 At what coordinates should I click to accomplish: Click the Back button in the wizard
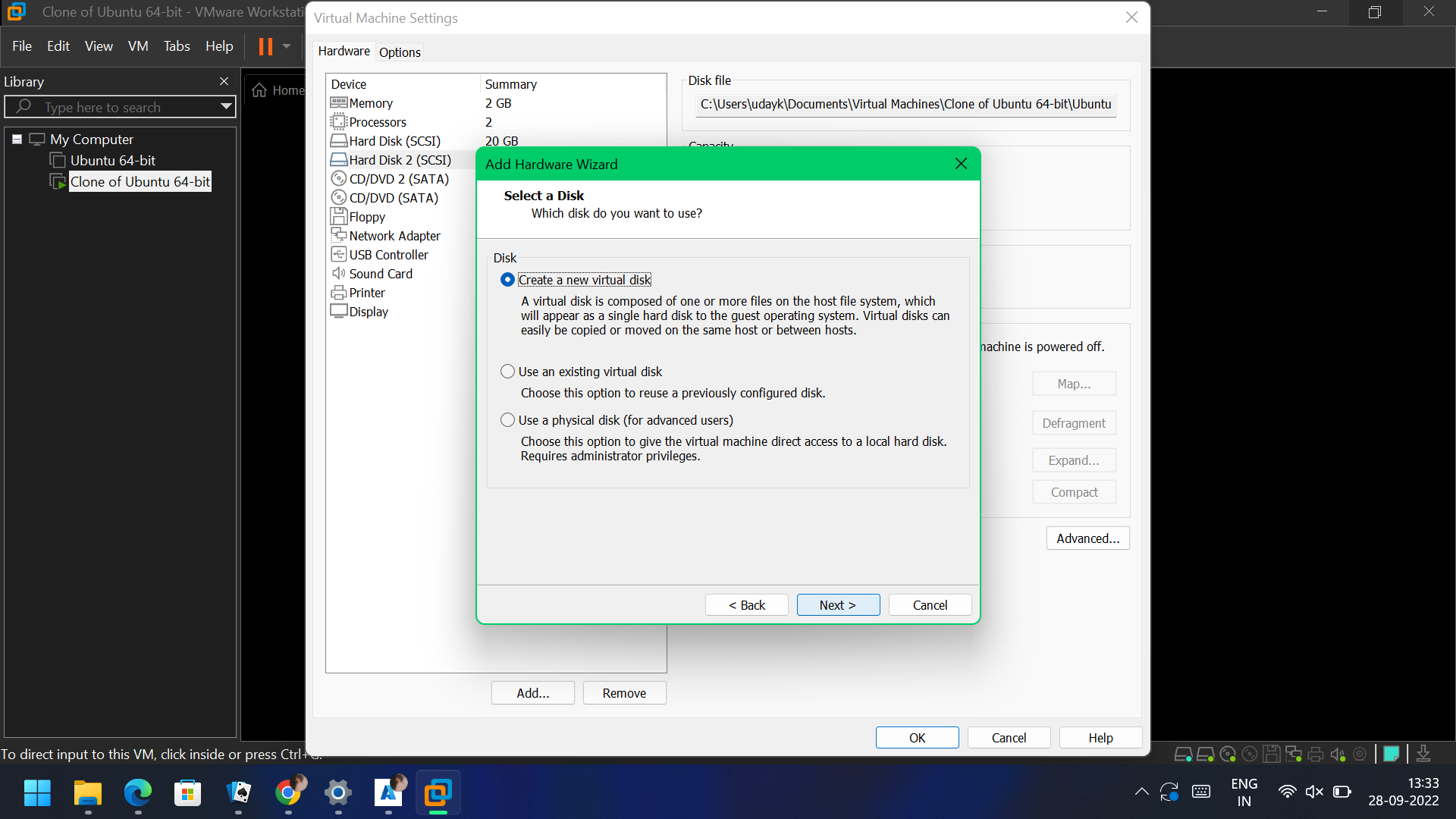[x=746, y=605]
